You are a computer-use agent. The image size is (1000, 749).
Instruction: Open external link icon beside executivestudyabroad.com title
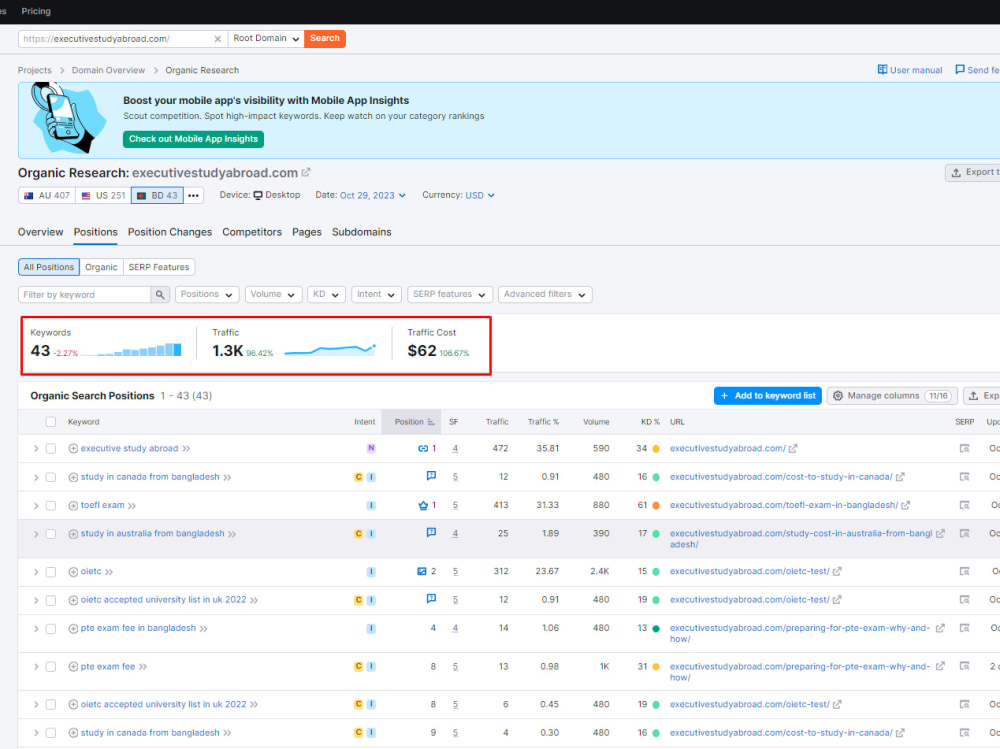pos(306,172)
